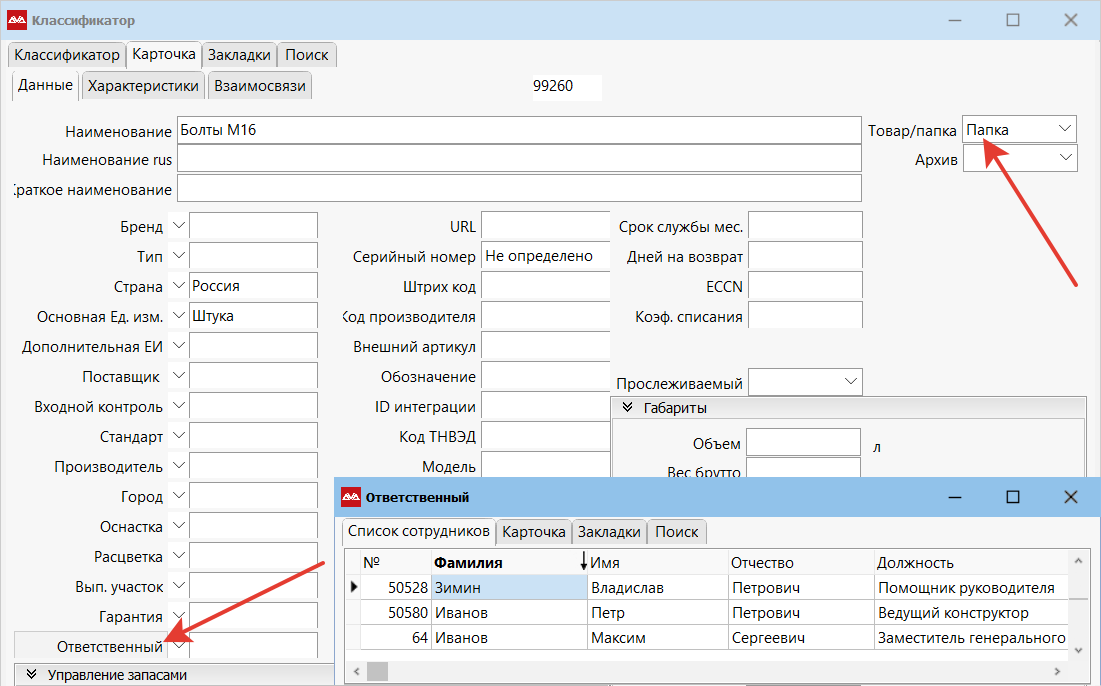Viewport: 1101px width, 686px height.
Task: Collapse the Габариты section
Action: 628,408
